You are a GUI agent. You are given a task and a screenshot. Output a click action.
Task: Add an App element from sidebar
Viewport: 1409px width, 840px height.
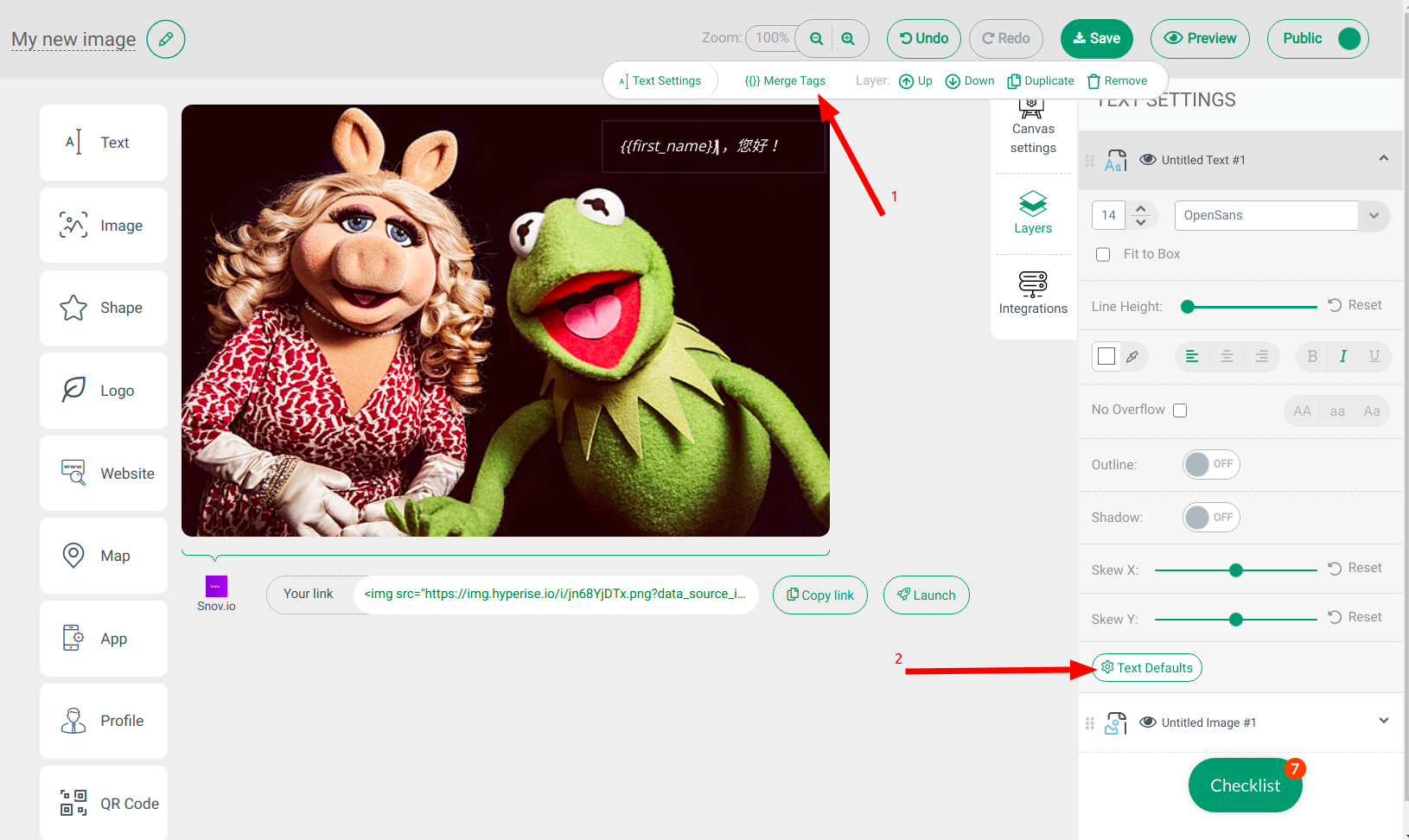click(x=104, y=639)
